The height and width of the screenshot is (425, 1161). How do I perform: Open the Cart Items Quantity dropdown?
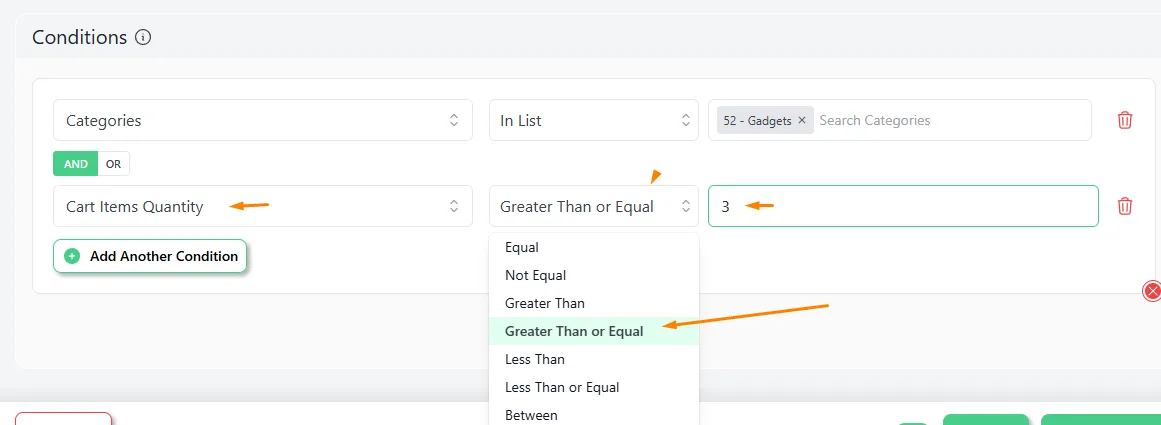coord(263,206)
